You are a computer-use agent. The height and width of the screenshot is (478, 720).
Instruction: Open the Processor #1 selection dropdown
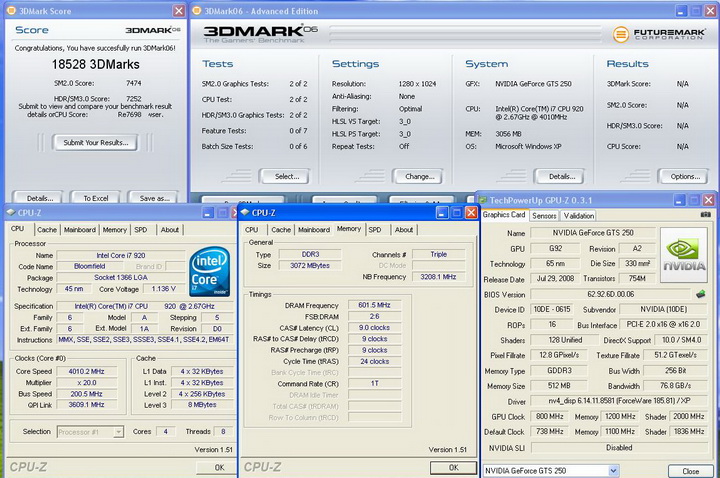[118, 432]
